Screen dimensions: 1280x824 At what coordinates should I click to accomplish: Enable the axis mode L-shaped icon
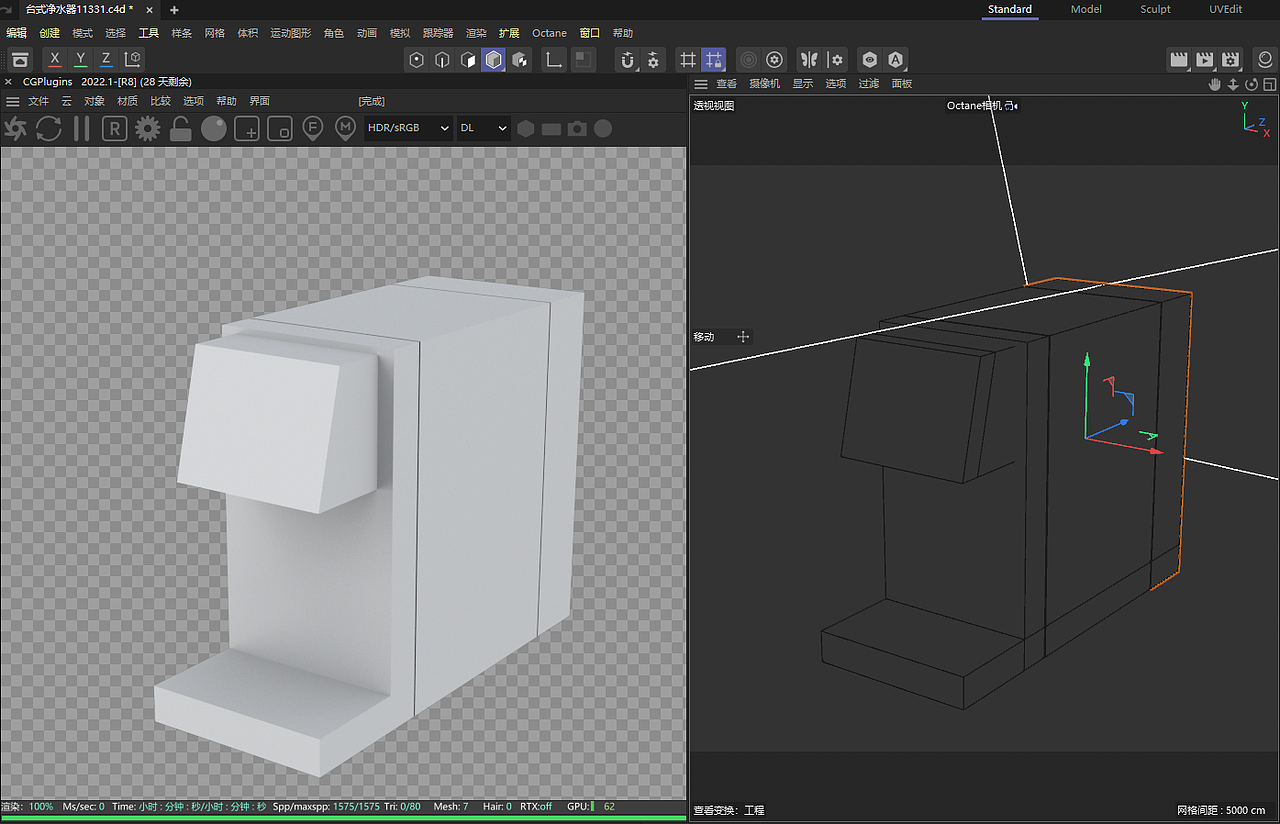[x=553, y=60]
